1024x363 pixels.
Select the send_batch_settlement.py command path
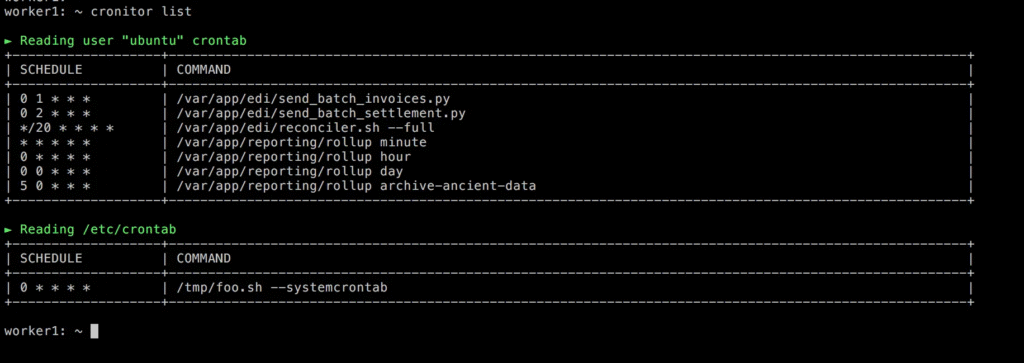(321, 114)
